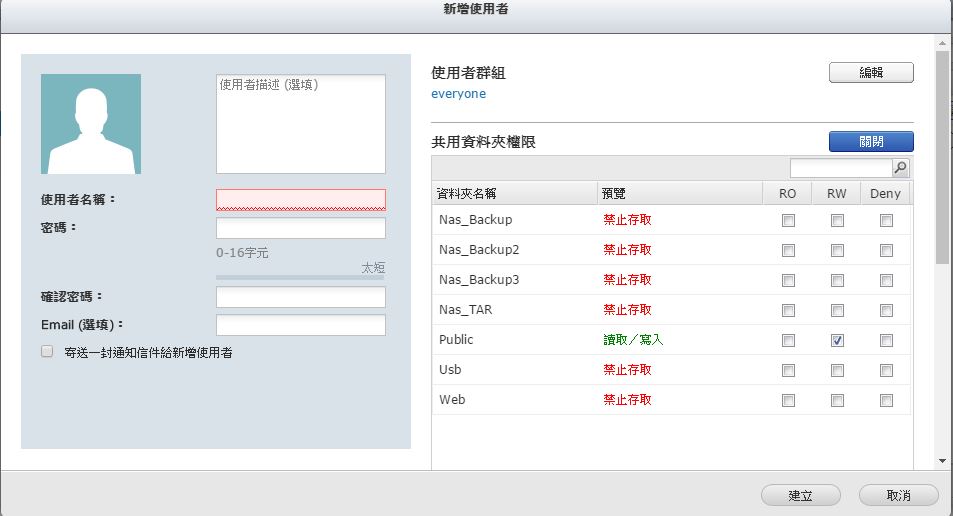Click the 編輯 button for user groups

[x=870, y=73]
